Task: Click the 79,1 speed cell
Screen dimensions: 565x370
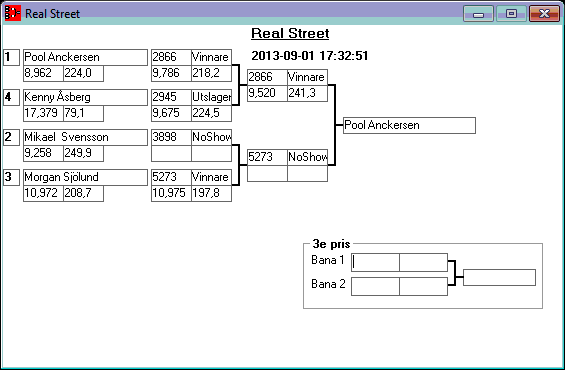Action: click(x=83, y=113)
